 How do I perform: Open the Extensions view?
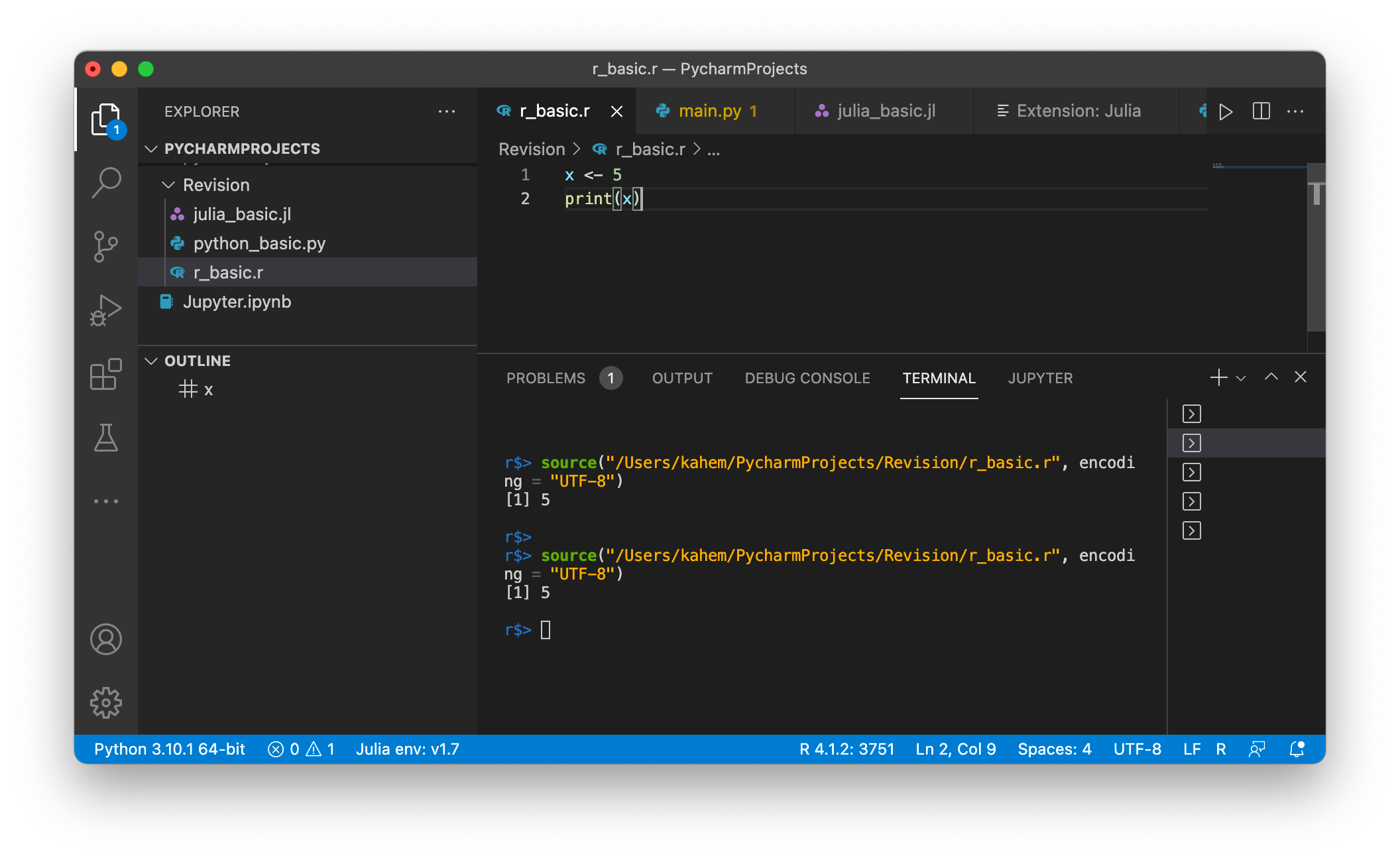pyautogui.click(x=106, y=374)
